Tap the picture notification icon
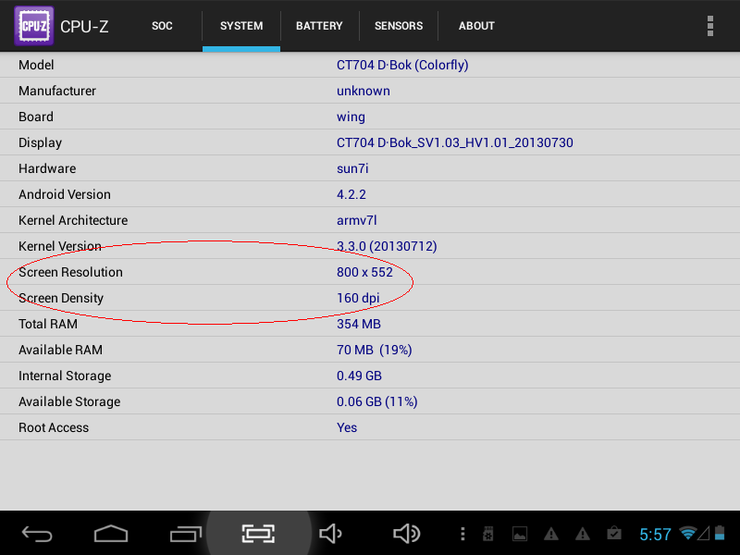The width and height of the screenshot is (740, 555). pos(519,534)
